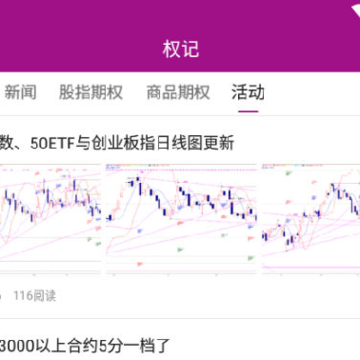View the right-most chart thumbnail

pyautogui.click(x=311, y=219)
